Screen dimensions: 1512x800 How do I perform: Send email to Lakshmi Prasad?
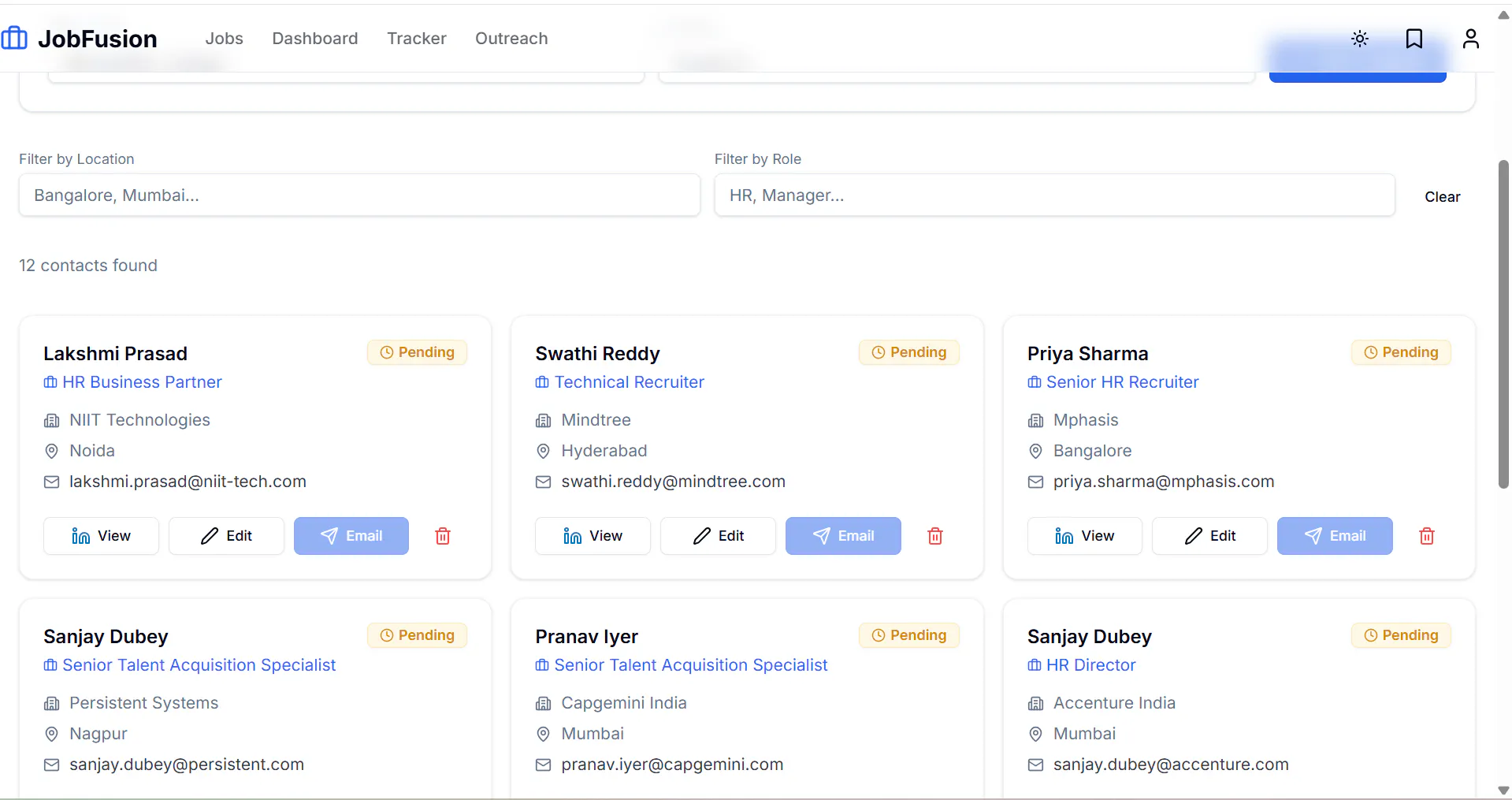click(351, 536)
